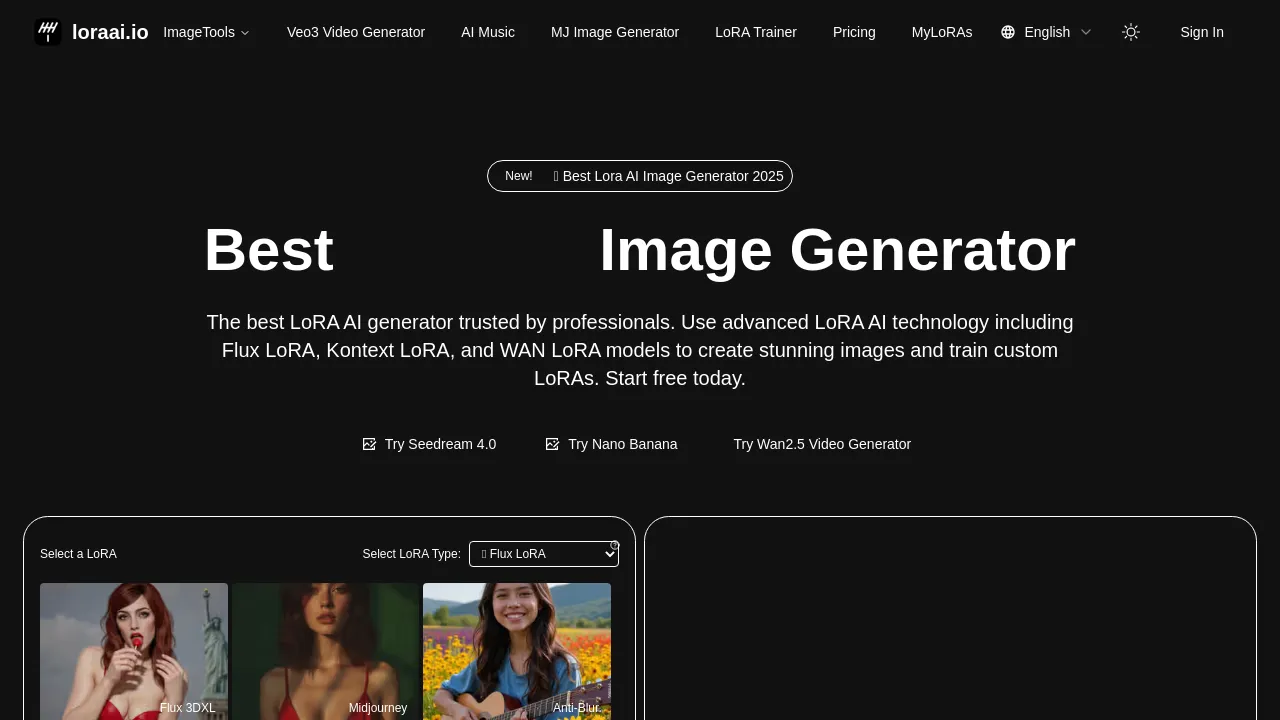Click the loraai.io brand name
Image resolution: width=1280 pixels, height=720 pixels.
(x=110, y=32)
